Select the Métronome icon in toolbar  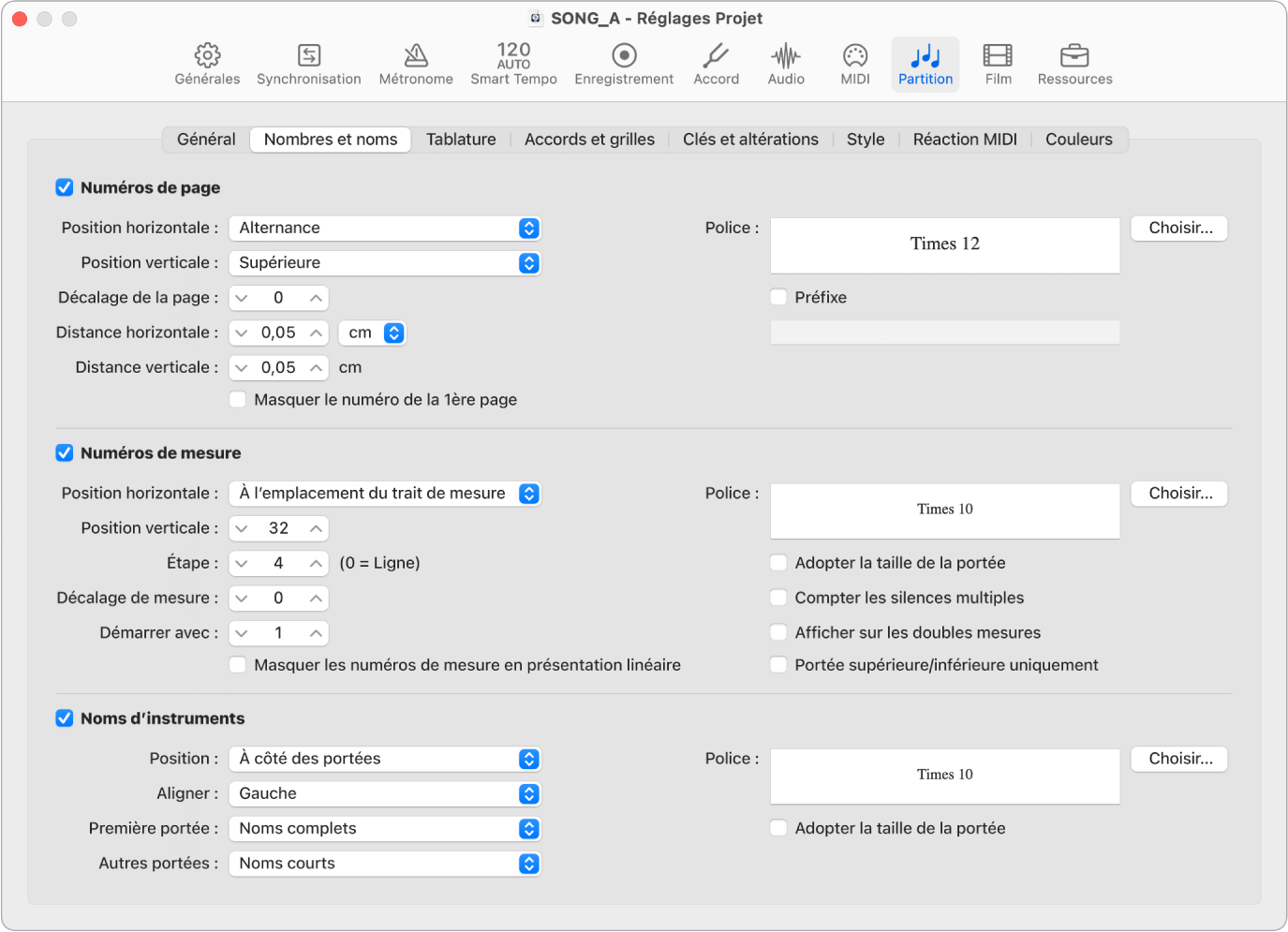click(416, 64)
